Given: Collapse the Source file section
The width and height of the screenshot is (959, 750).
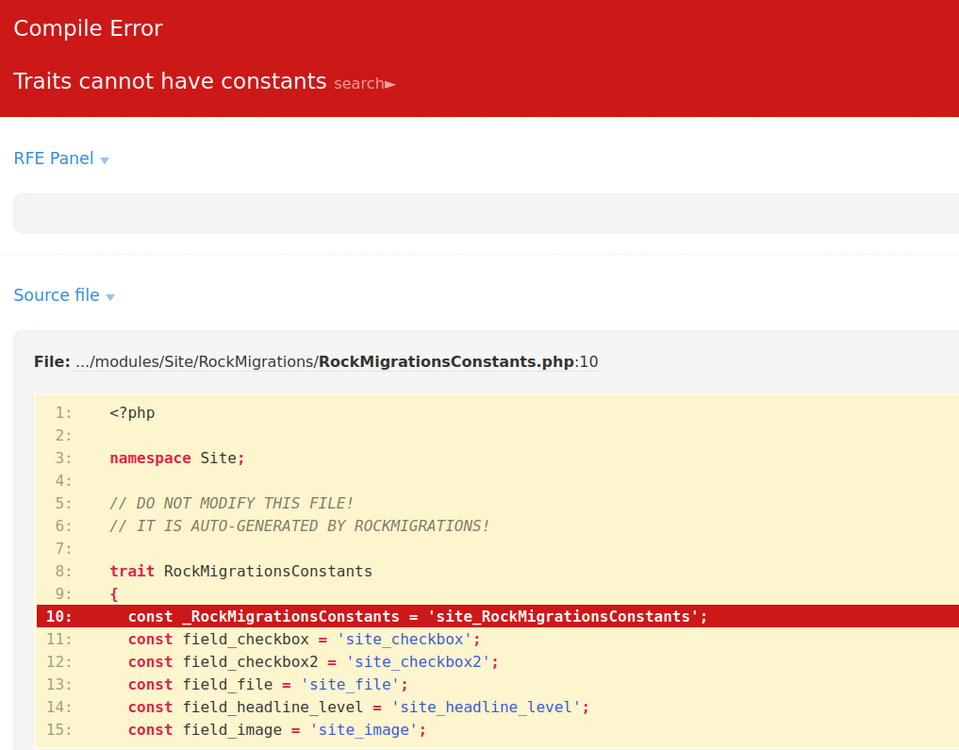Looking at the screenshot, I should 64,296.
